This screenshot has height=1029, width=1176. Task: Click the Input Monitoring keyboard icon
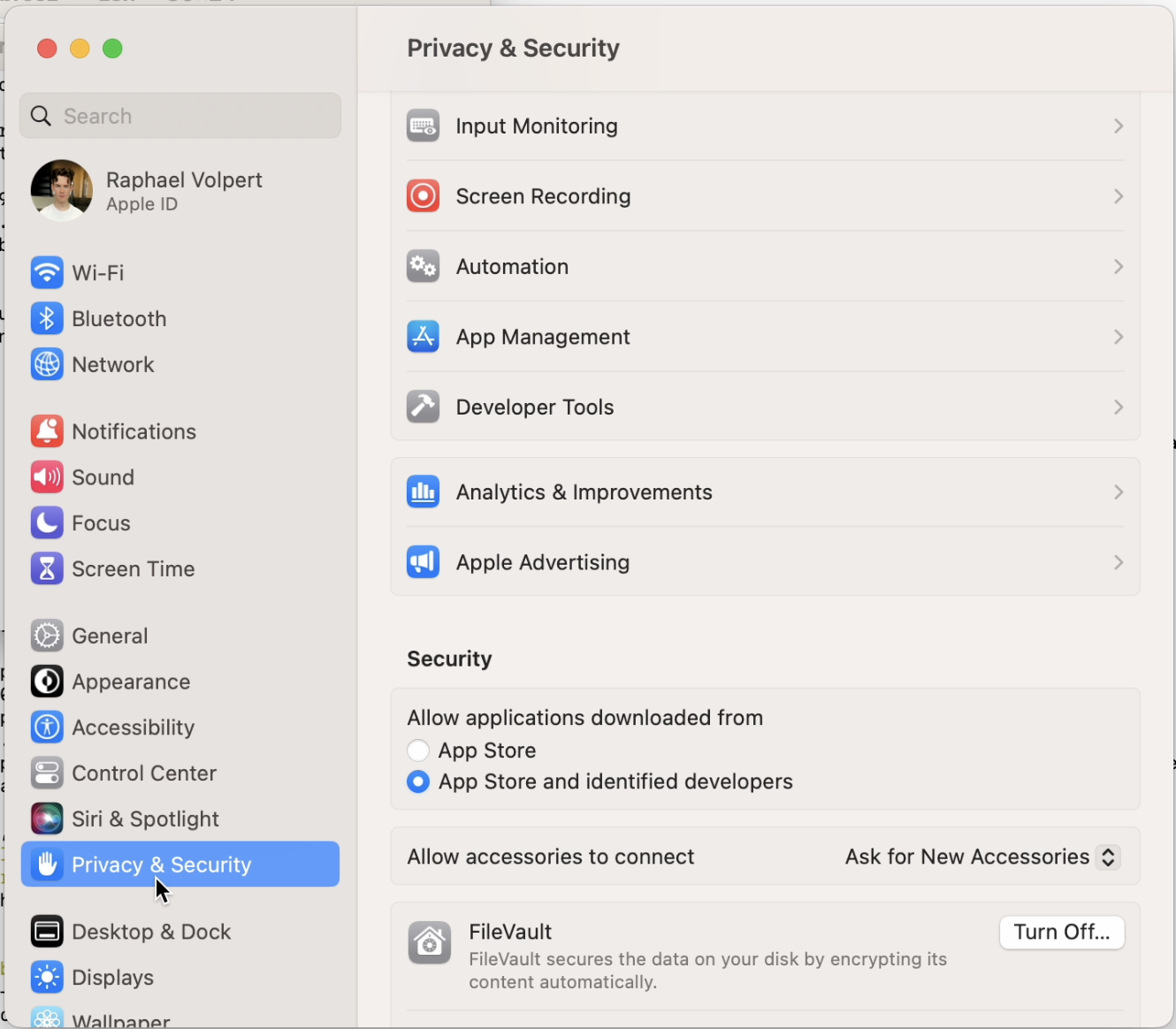click(424, 126)
